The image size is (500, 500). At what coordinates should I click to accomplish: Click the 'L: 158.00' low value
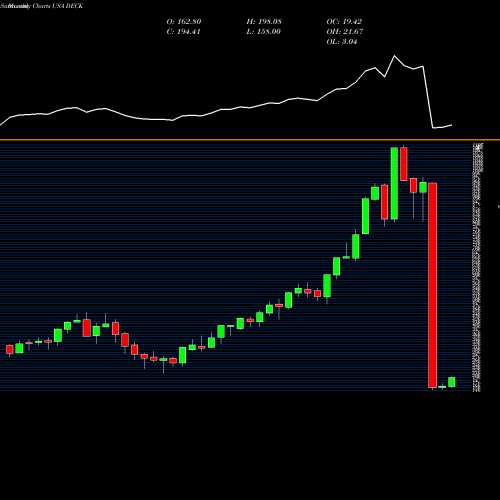pyautogui.click(x=263, y=32)
